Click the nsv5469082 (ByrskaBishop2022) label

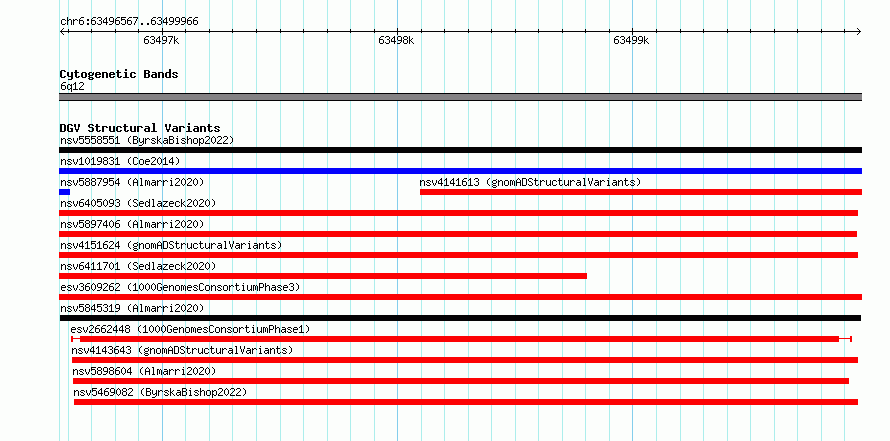point(160,392)
